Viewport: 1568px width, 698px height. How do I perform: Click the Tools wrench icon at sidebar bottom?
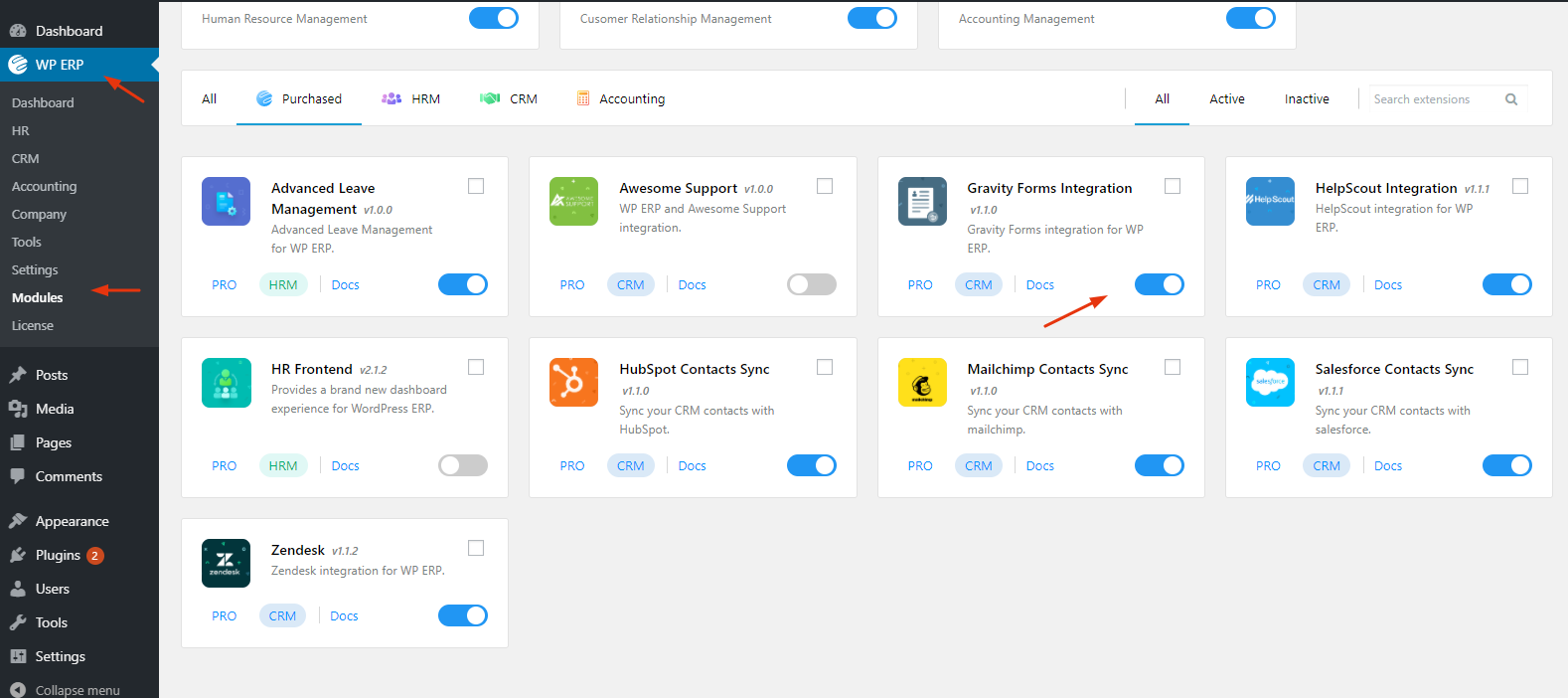tap(18, 622)
